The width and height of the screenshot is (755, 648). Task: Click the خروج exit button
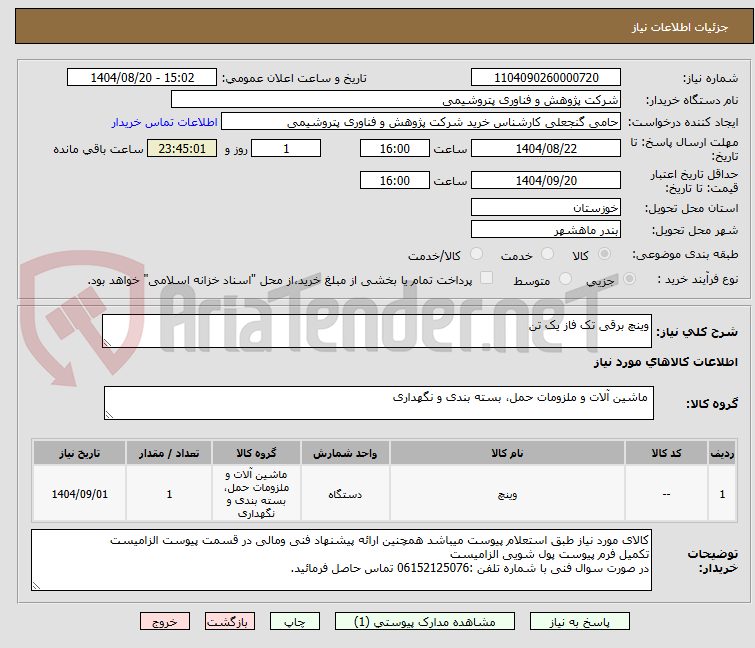(x=165, y=622)
